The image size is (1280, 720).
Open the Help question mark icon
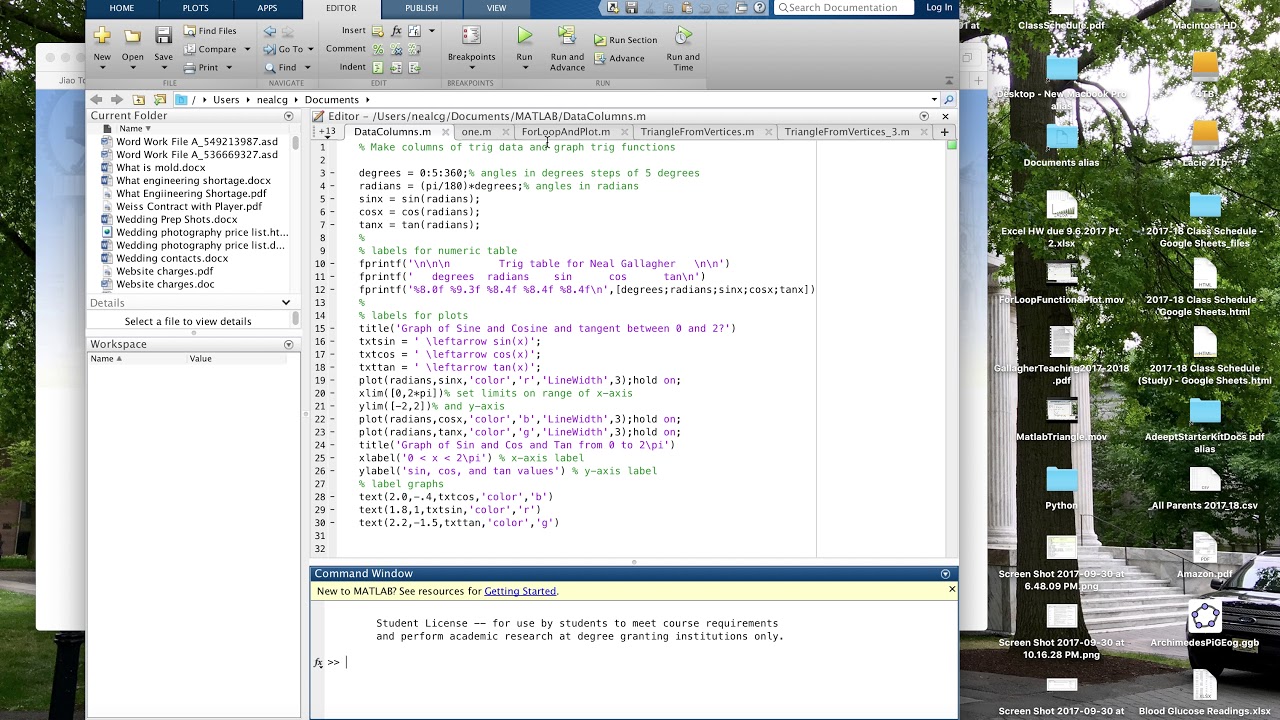click(760, 8)
